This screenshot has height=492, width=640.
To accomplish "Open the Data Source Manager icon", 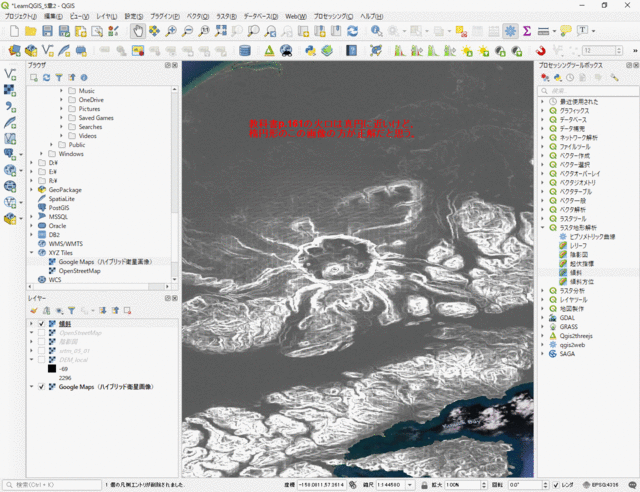I will click(x=14, y=51).
